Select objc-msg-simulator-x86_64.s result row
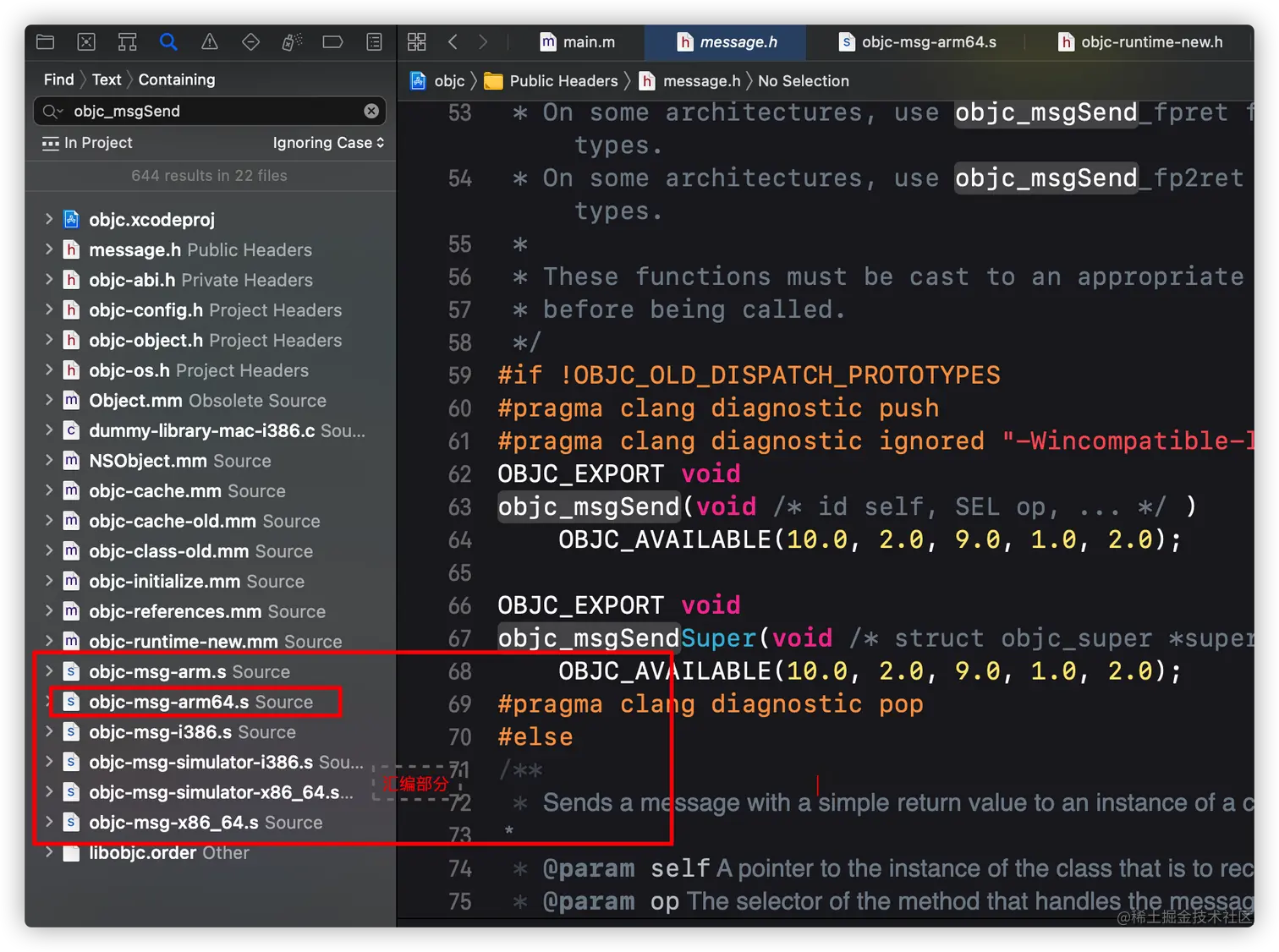 point(211,792)
